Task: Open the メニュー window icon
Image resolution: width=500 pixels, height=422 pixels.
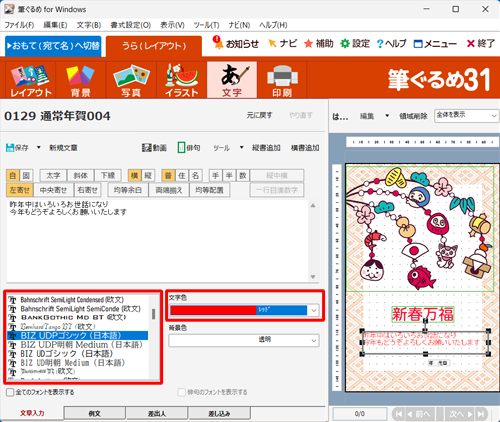Action: point(418,44)
